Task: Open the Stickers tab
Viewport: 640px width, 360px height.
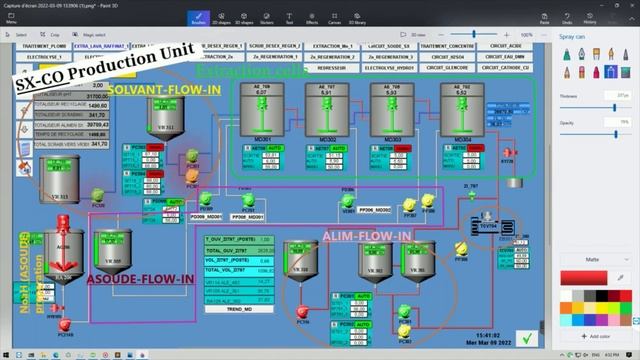Action: click(x=267, y=18)
